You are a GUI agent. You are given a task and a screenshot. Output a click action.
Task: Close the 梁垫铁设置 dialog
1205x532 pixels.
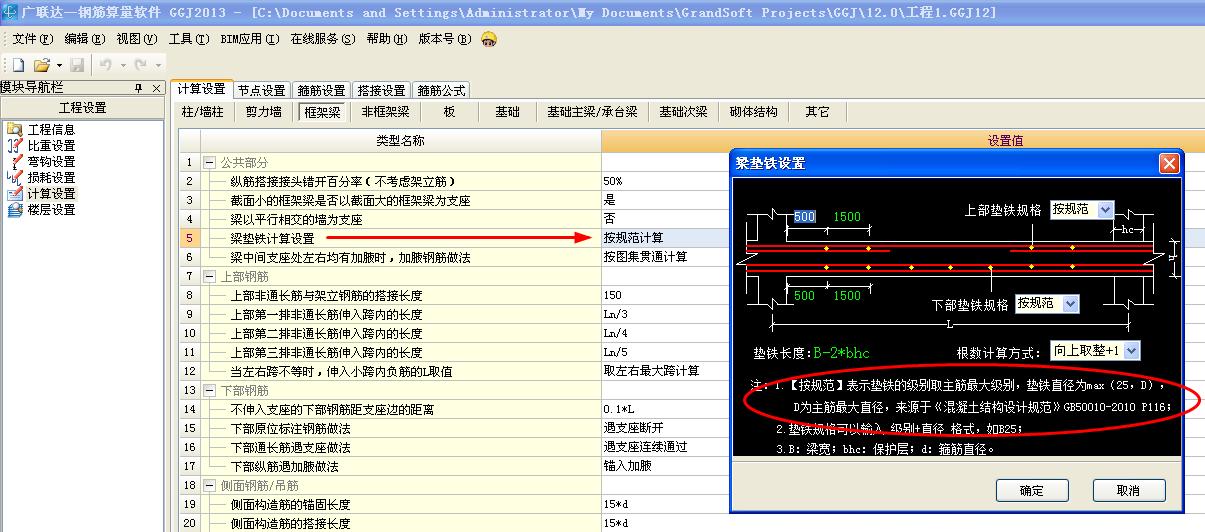tap(1168, 163)
